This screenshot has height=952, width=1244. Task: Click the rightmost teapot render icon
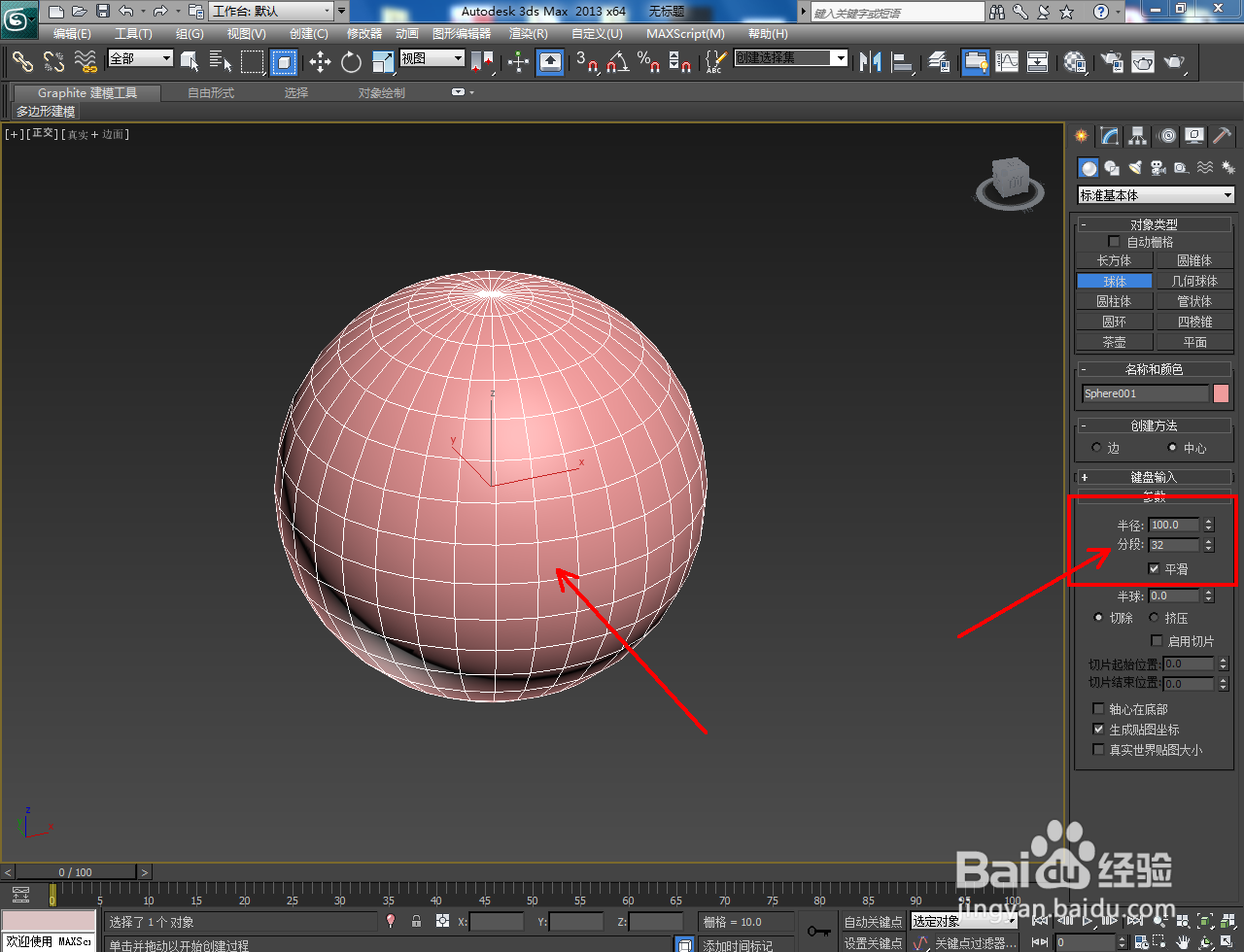click(x=1175, y=62)
